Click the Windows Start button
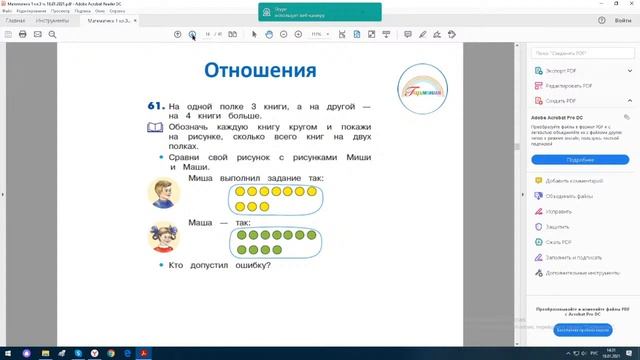The width and height of the screenshot is (640, 360). (7, 353)
